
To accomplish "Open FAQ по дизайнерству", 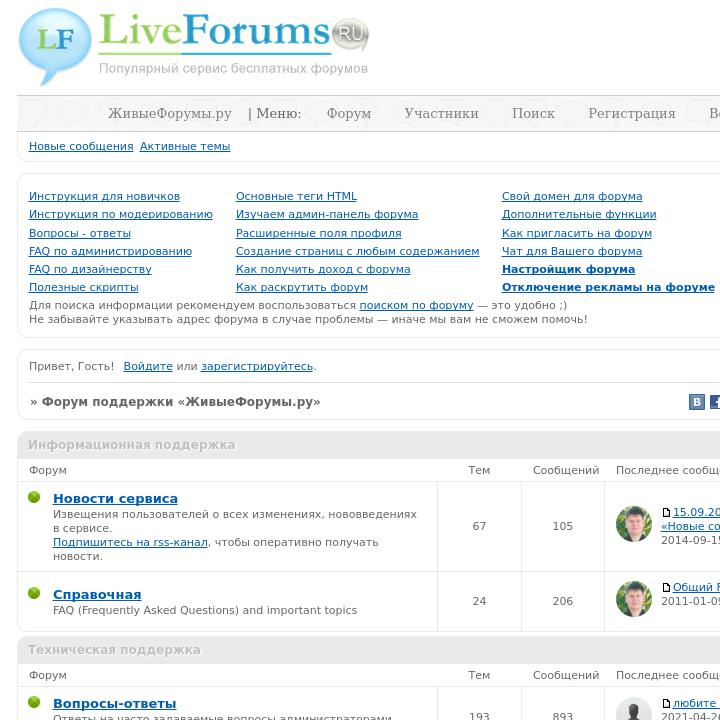I will 90,270.
